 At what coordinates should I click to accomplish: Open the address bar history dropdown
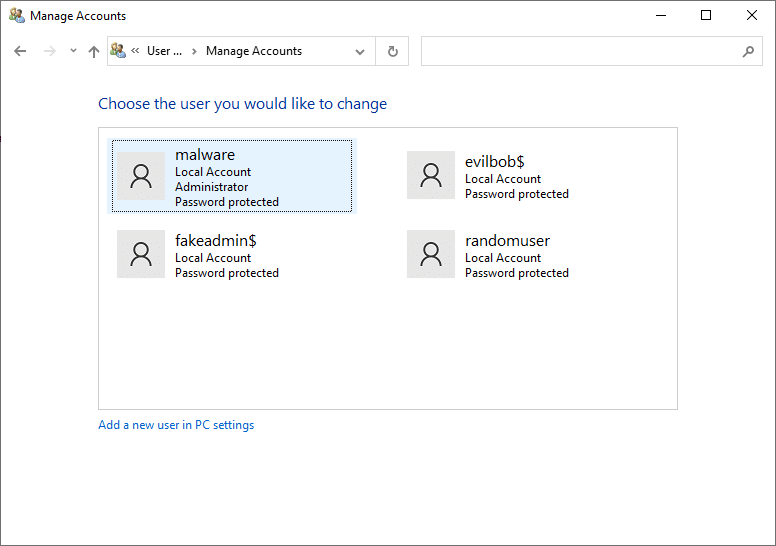click(x=360, y=51)
